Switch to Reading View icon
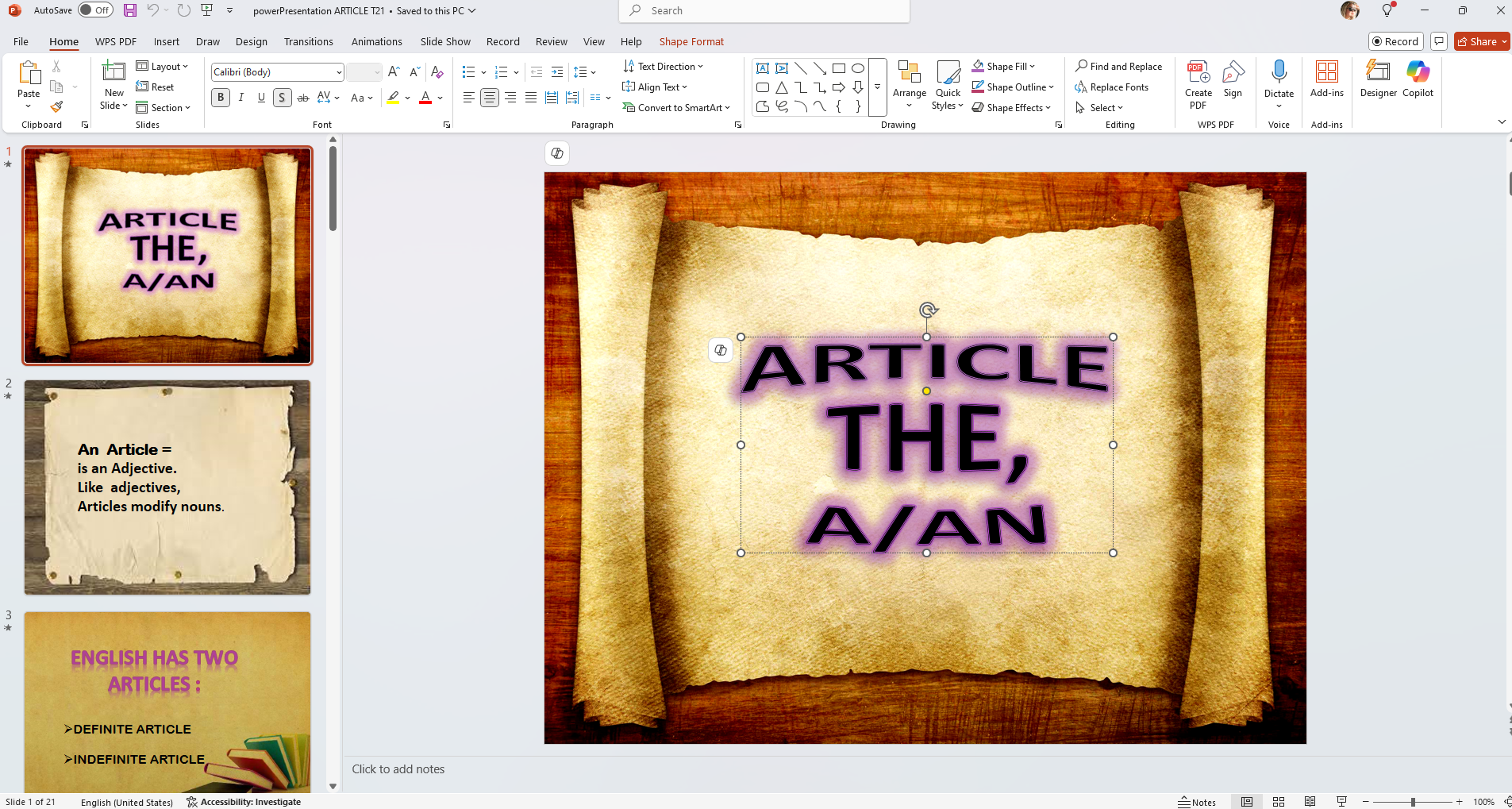This screenshot has width=1512, height=809. [1310, 802]
